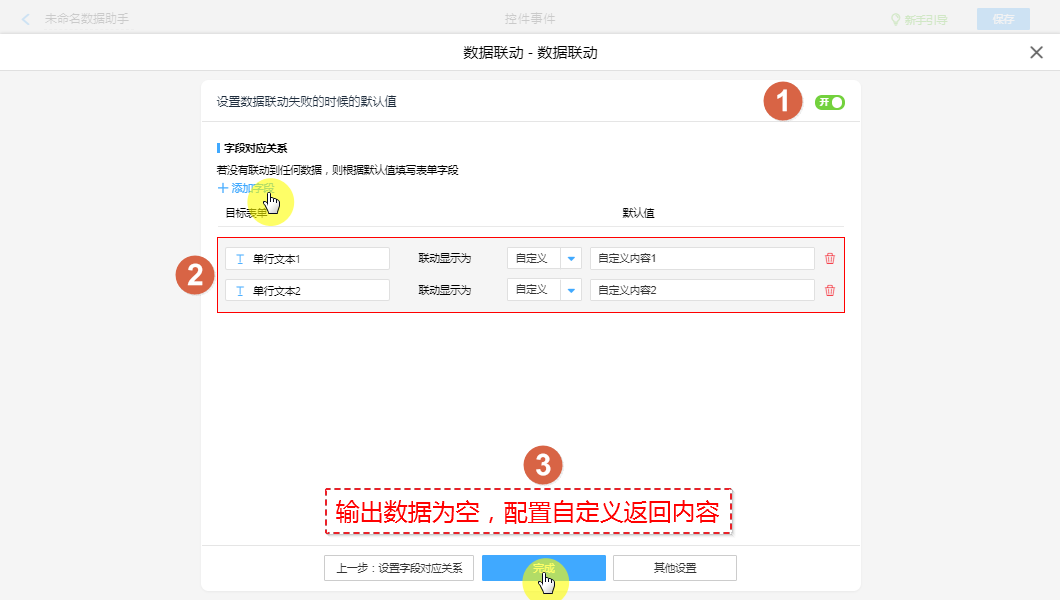The image size is (1060, 600).
Task: Click the 自定义内容1 input field
Action: 701,259
